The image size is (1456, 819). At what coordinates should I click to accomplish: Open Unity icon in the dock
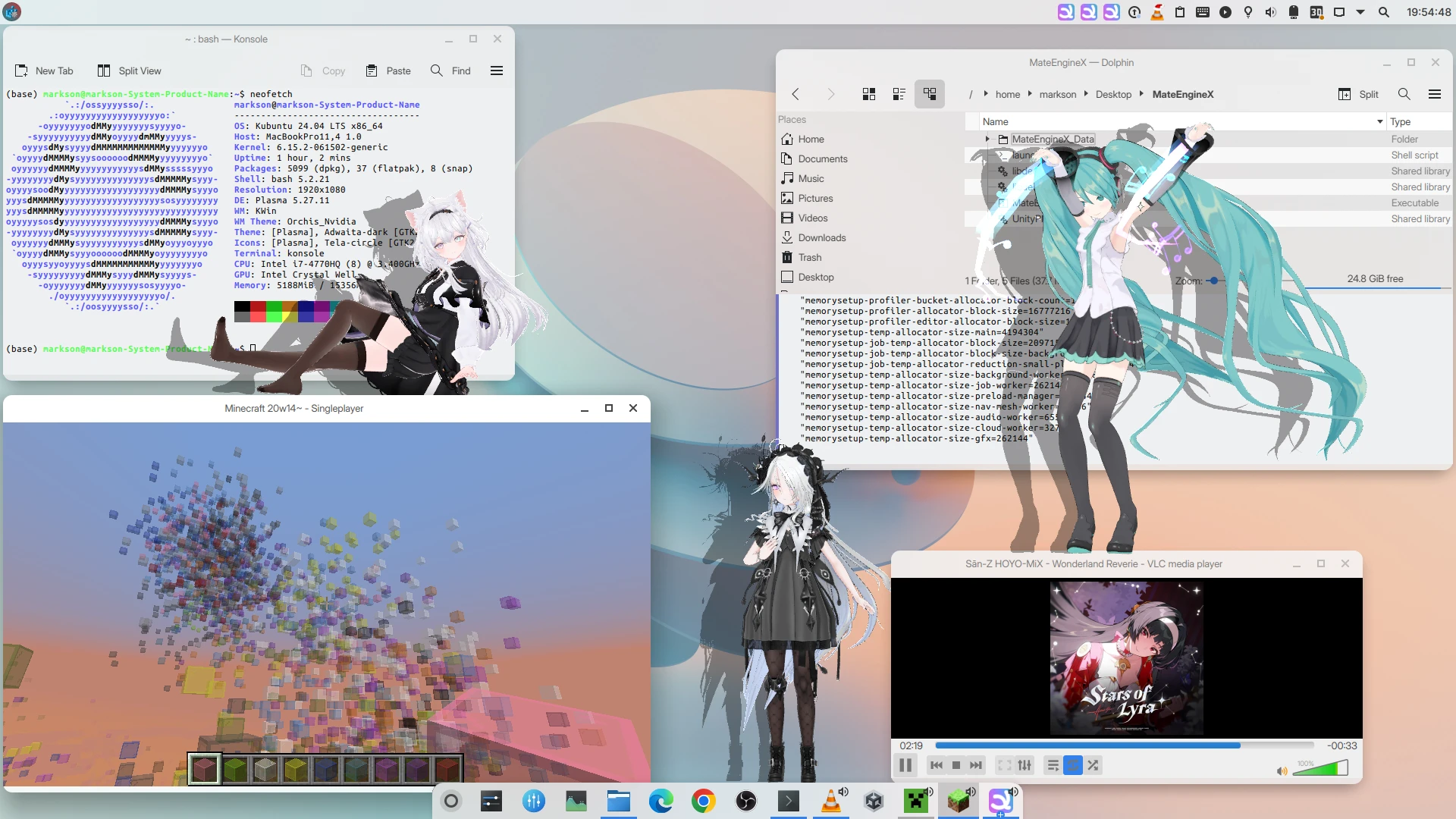click(874, 801)
